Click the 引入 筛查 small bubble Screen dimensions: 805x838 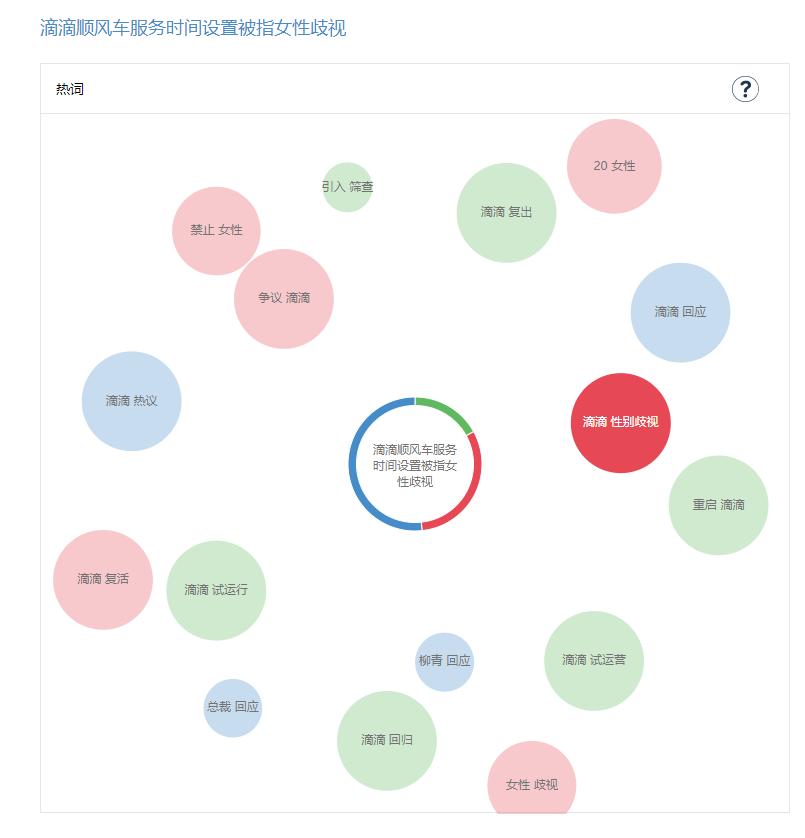click(x=347, y=187)
